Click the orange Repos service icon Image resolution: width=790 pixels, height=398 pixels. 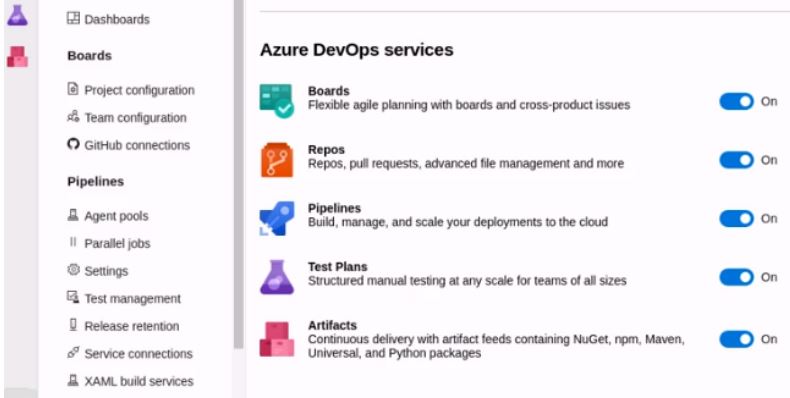[277, 159]
